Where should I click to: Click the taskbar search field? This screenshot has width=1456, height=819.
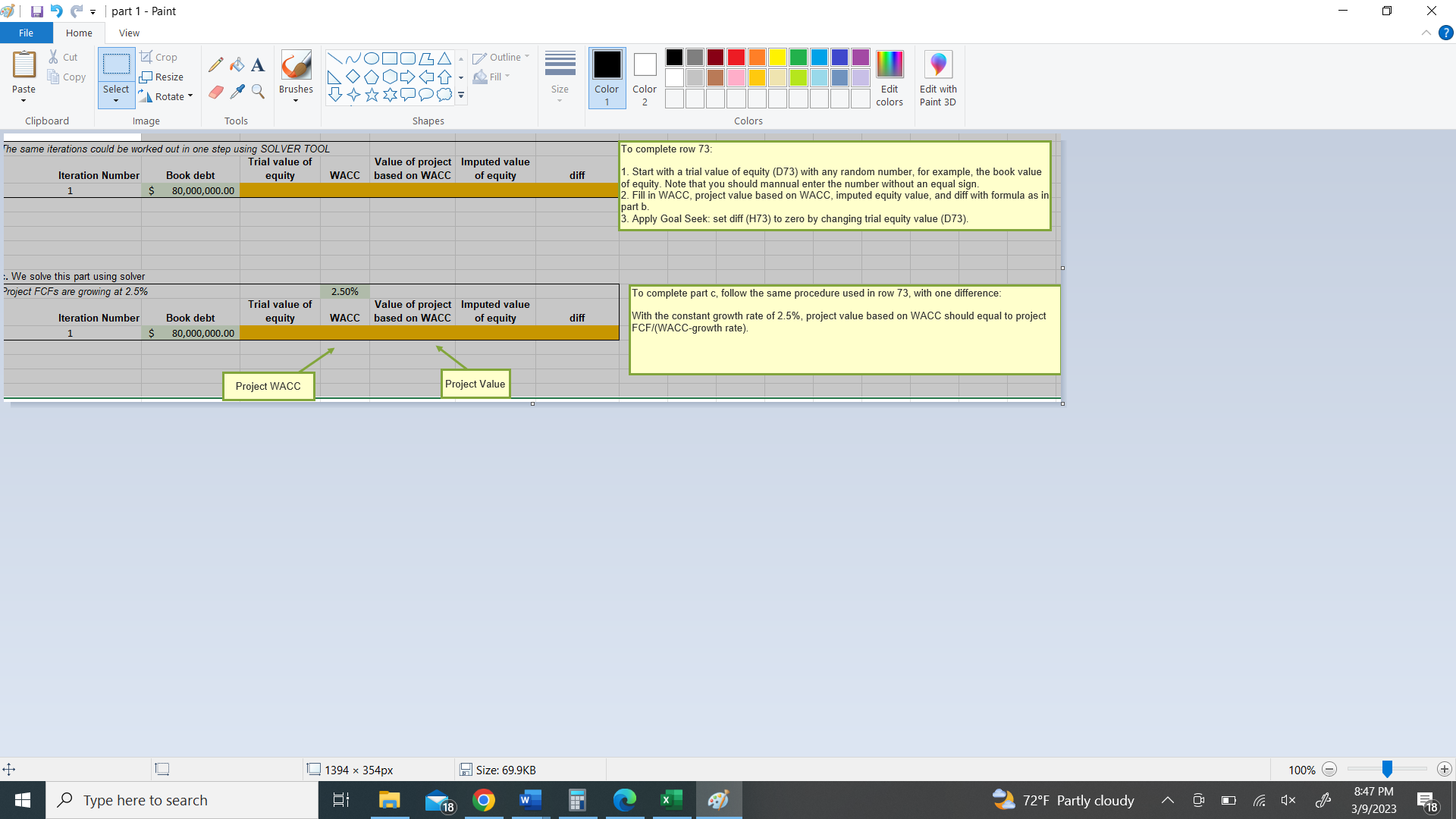(182, 799)
